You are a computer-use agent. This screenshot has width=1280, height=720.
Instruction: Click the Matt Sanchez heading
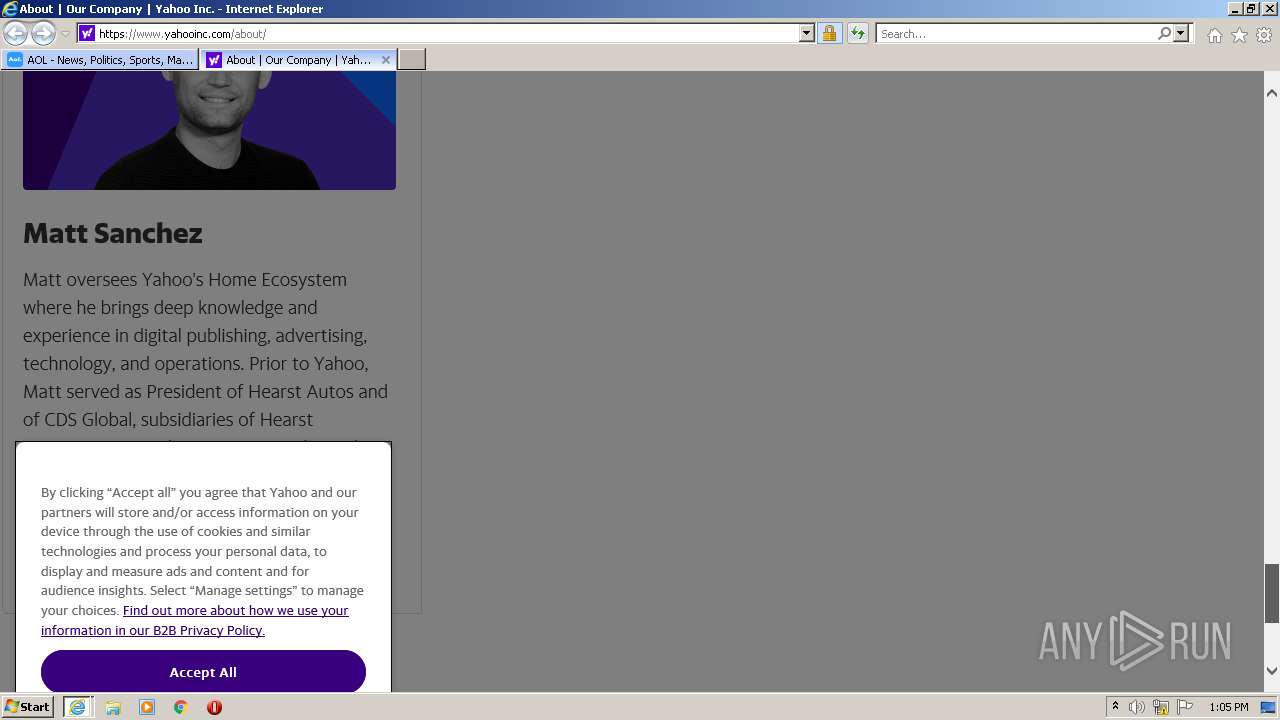pos(113,233)
